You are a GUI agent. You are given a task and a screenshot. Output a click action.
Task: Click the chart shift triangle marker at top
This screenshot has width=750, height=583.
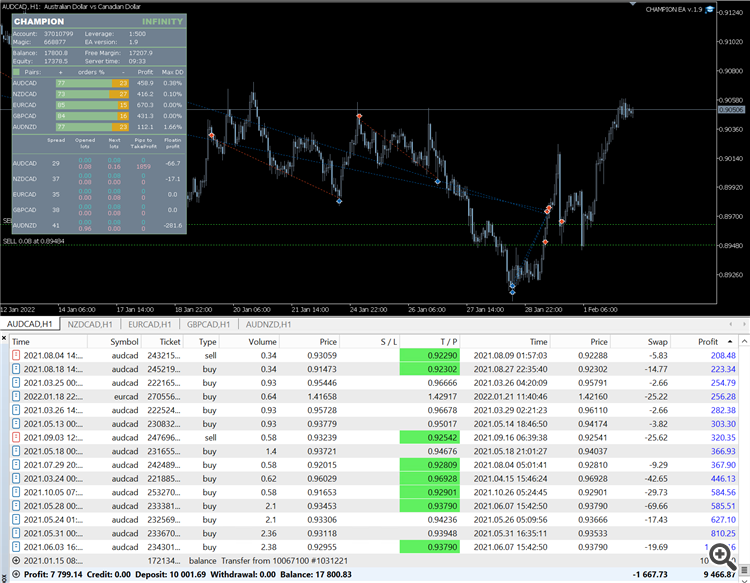(633, 3)
